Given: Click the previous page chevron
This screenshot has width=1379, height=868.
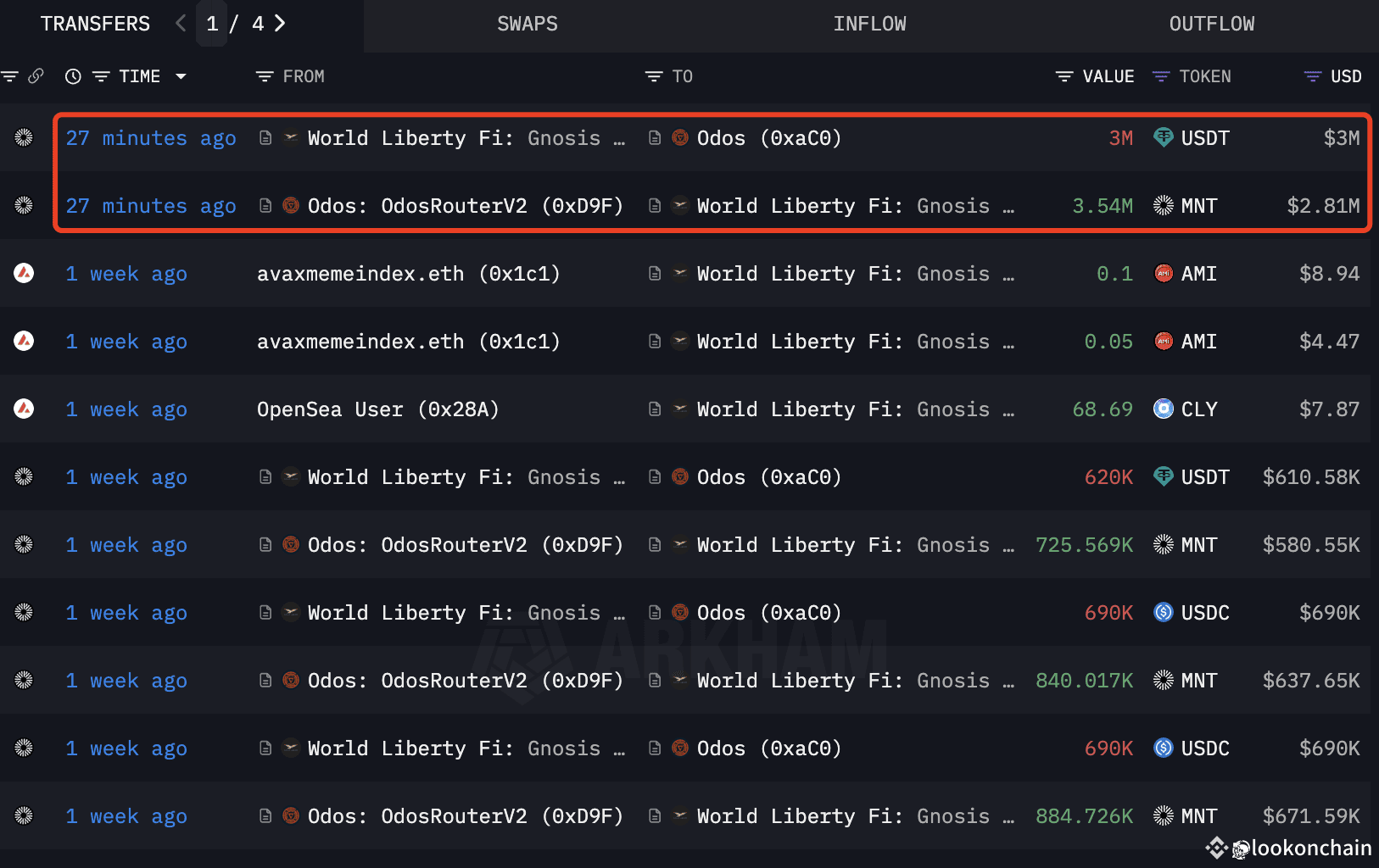Looking at the screenshot, I should click(180, 24).
